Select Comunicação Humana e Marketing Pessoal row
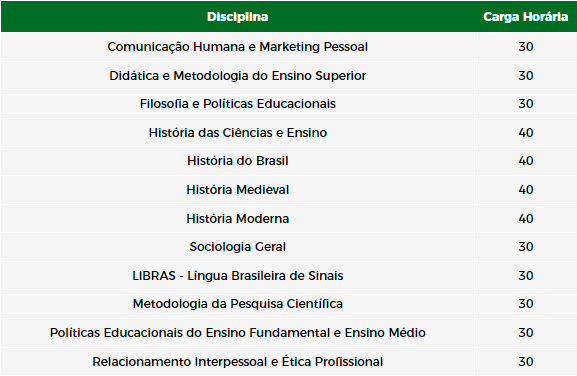 (x=288, y=47)
